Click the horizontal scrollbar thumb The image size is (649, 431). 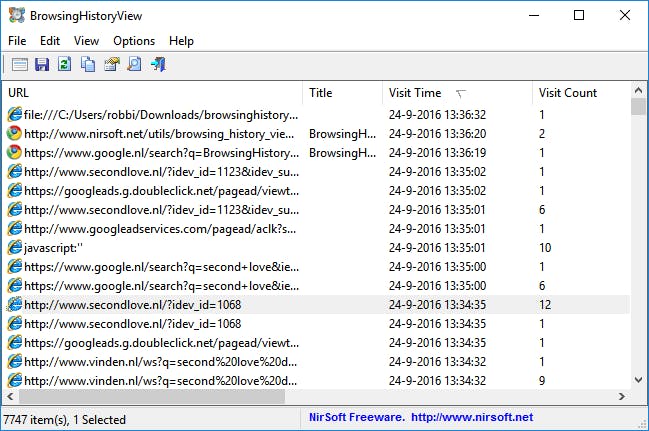[152, 397]
